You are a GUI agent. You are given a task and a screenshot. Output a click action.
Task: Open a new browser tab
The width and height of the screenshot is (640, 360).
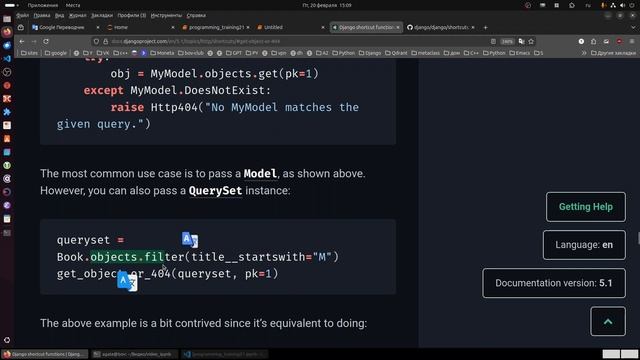click(485, 27)
